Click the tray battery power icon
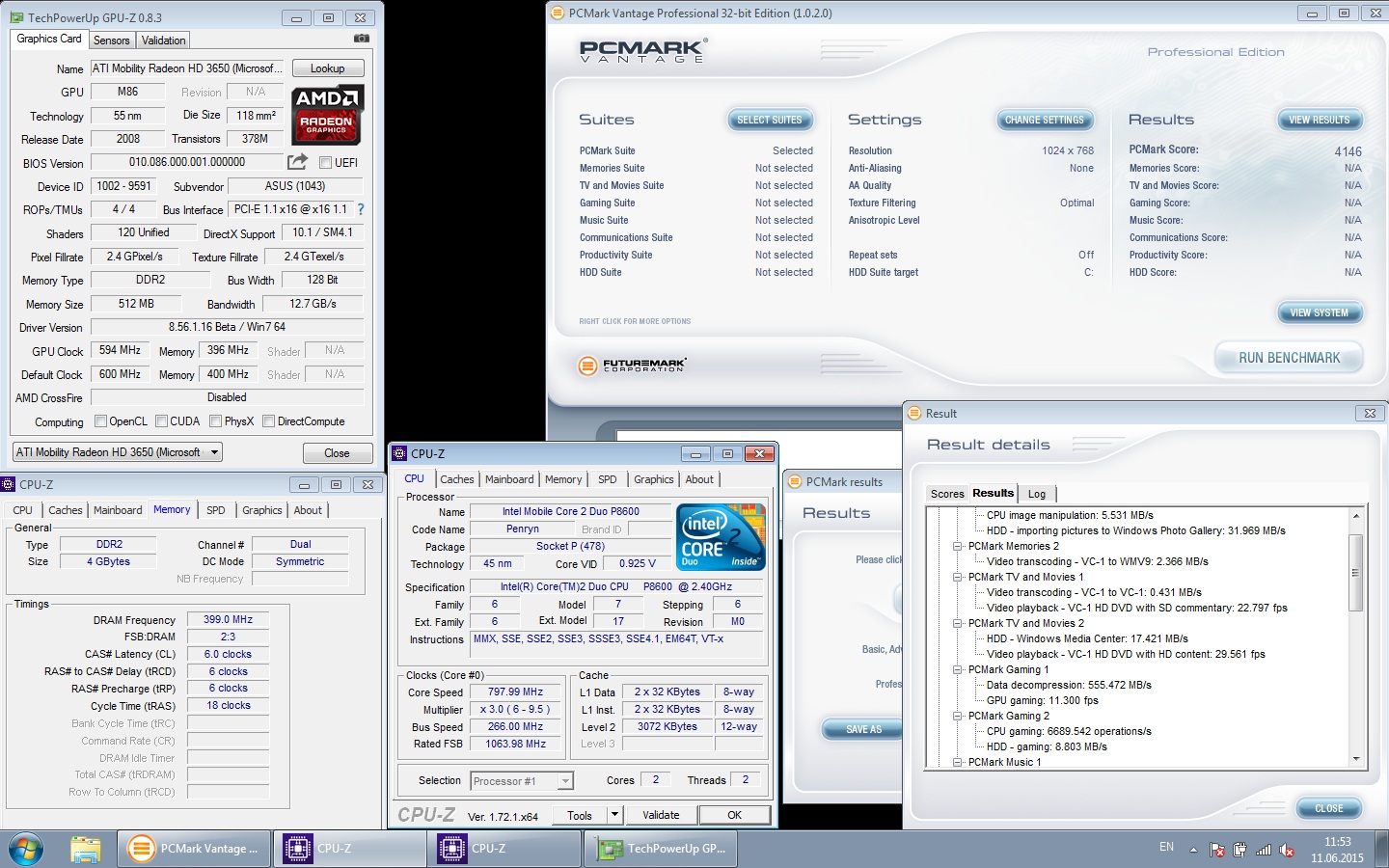 [x=1239, y=851]
